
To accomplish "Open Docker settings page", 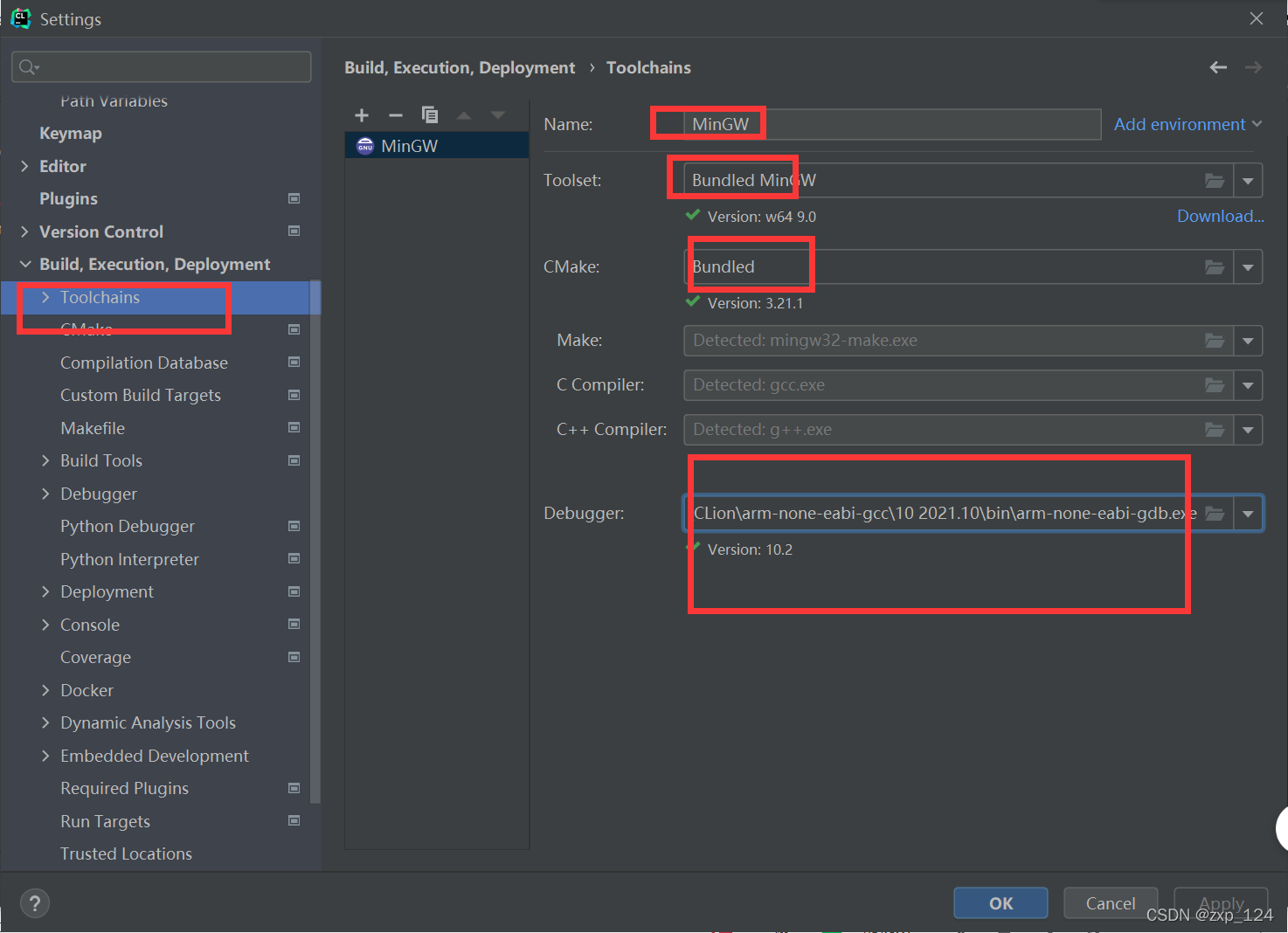I will tap(87, 690).
